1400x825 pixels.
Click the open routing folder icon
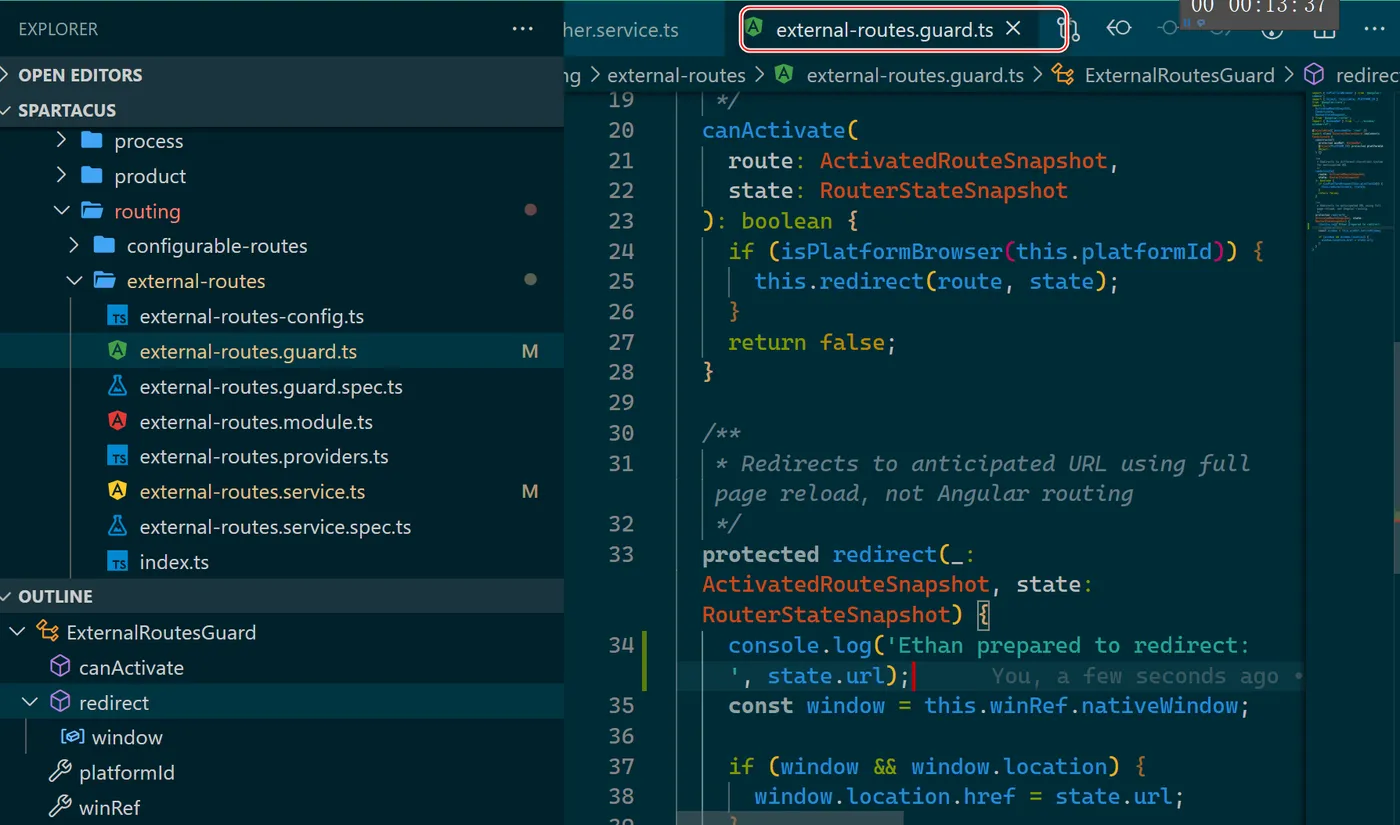coord(92,210)
